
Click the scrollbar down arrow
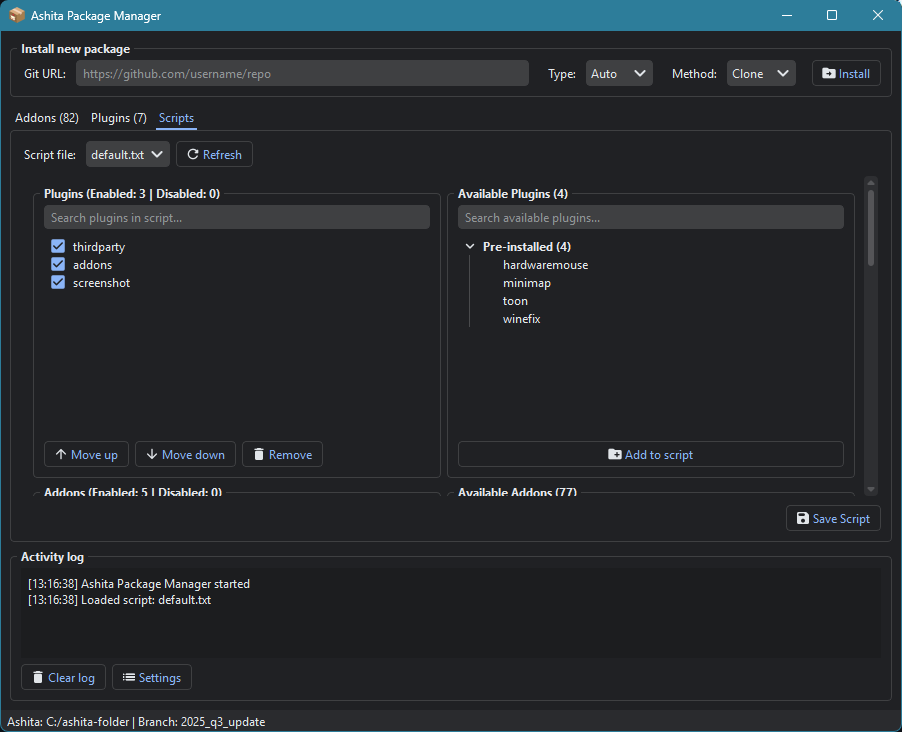pyautogui.click(x=871, y=490)
